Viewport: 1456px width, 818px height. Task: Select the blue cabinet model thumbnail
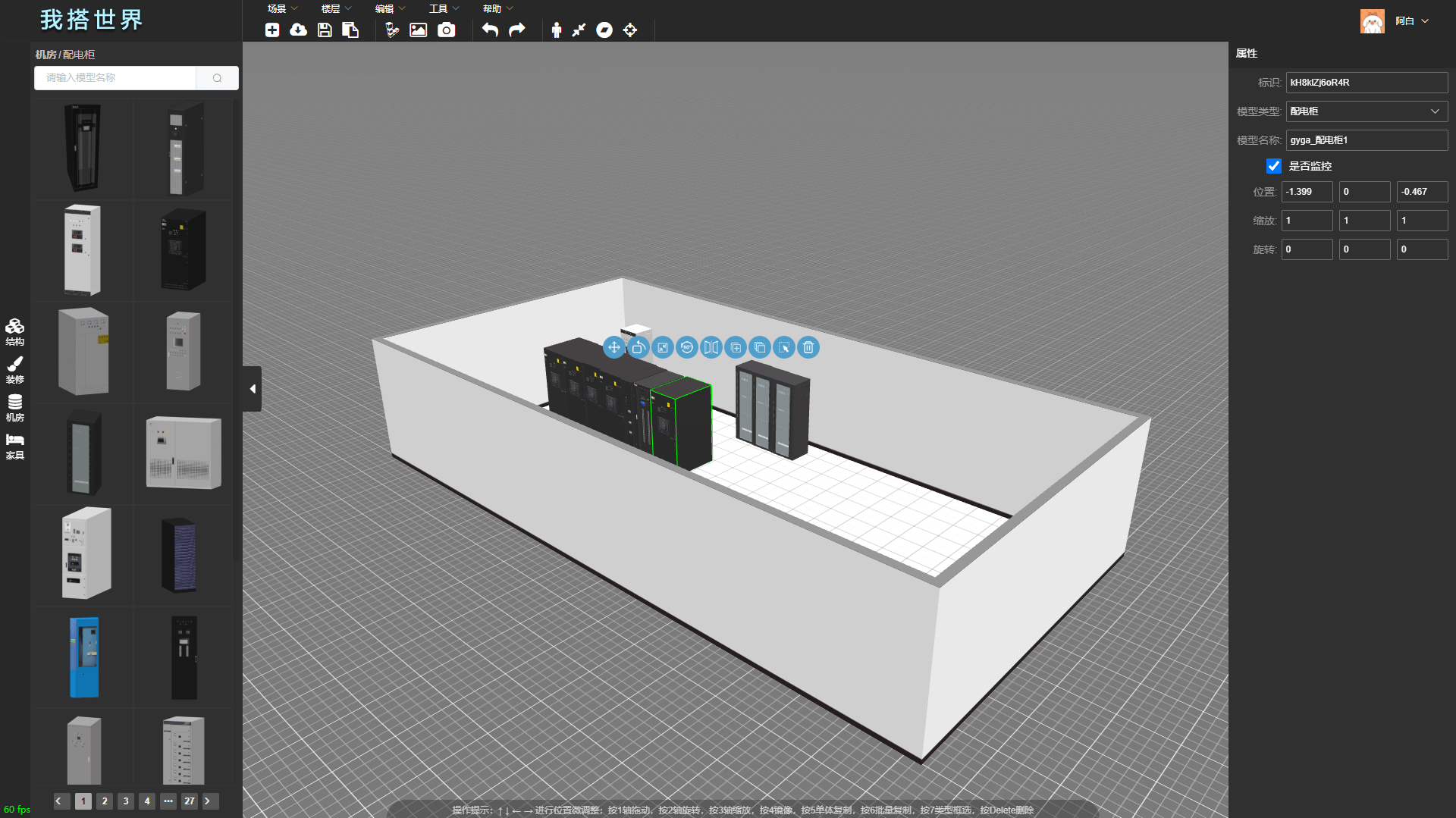point(84,657)
